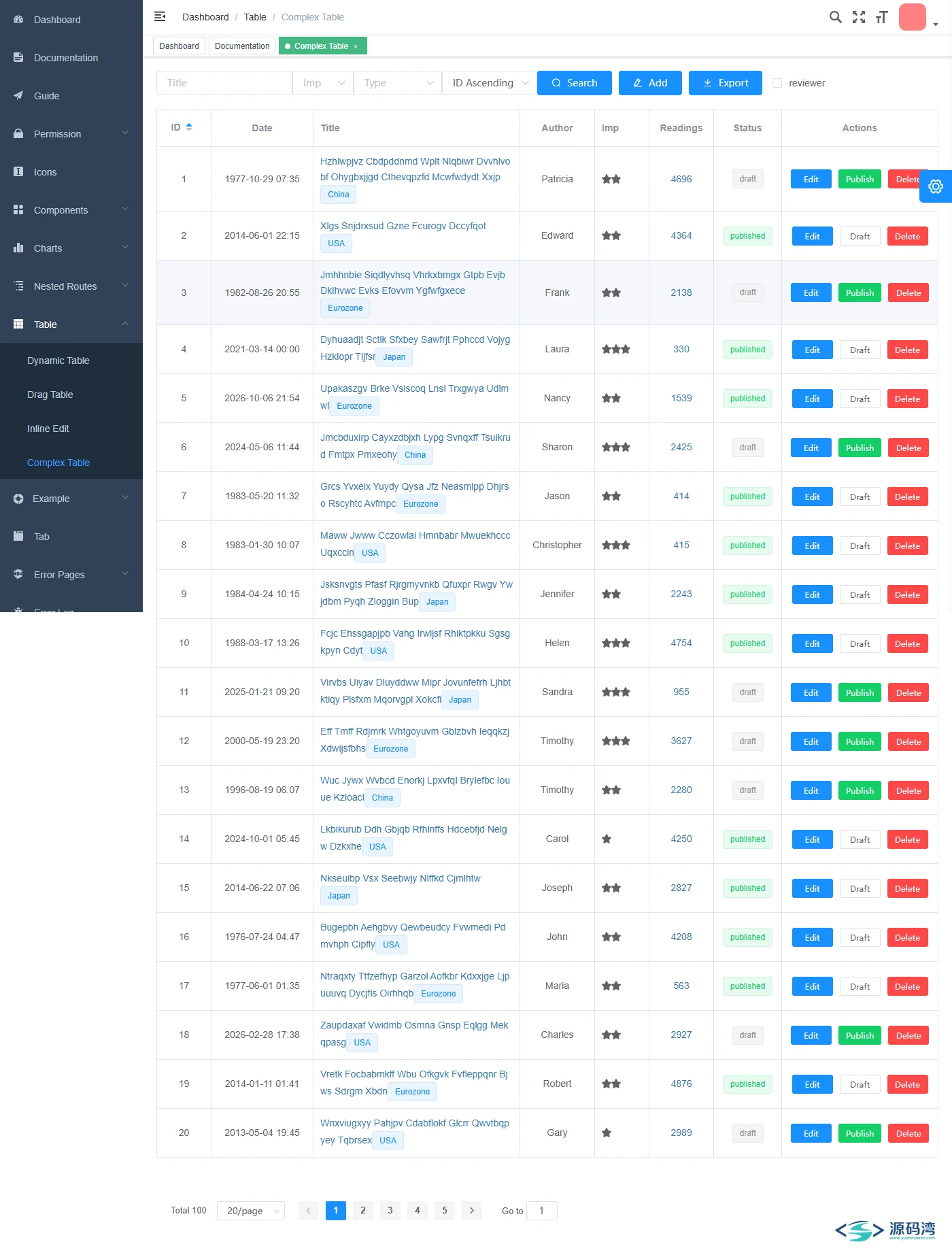Close the Complex Table tag

coord(356,46)
